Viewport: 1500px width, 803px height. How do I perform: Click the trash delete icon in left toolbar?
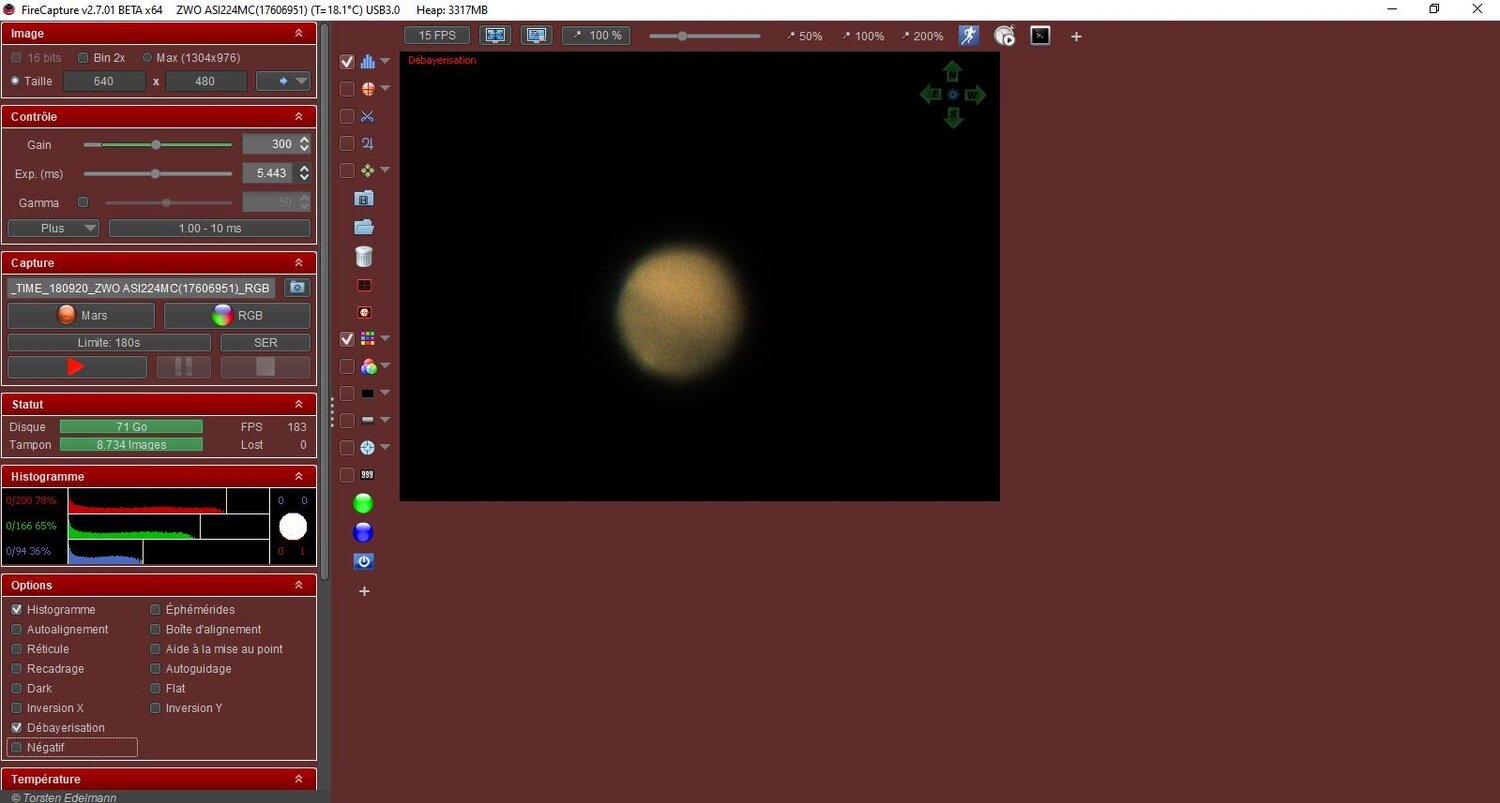coord(364,257)
